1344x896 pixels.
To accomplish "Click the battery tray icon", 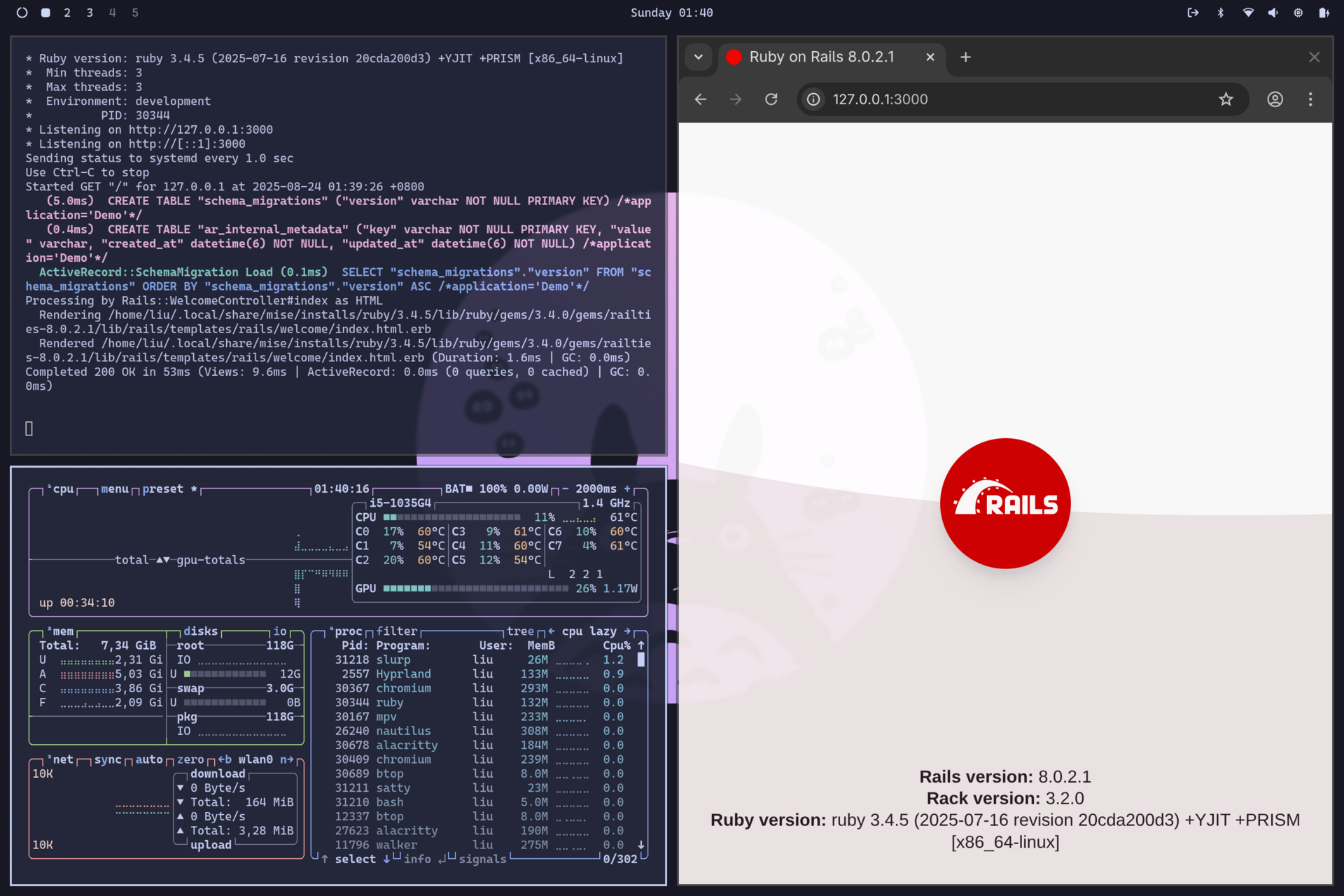I will click(1324, 13).
